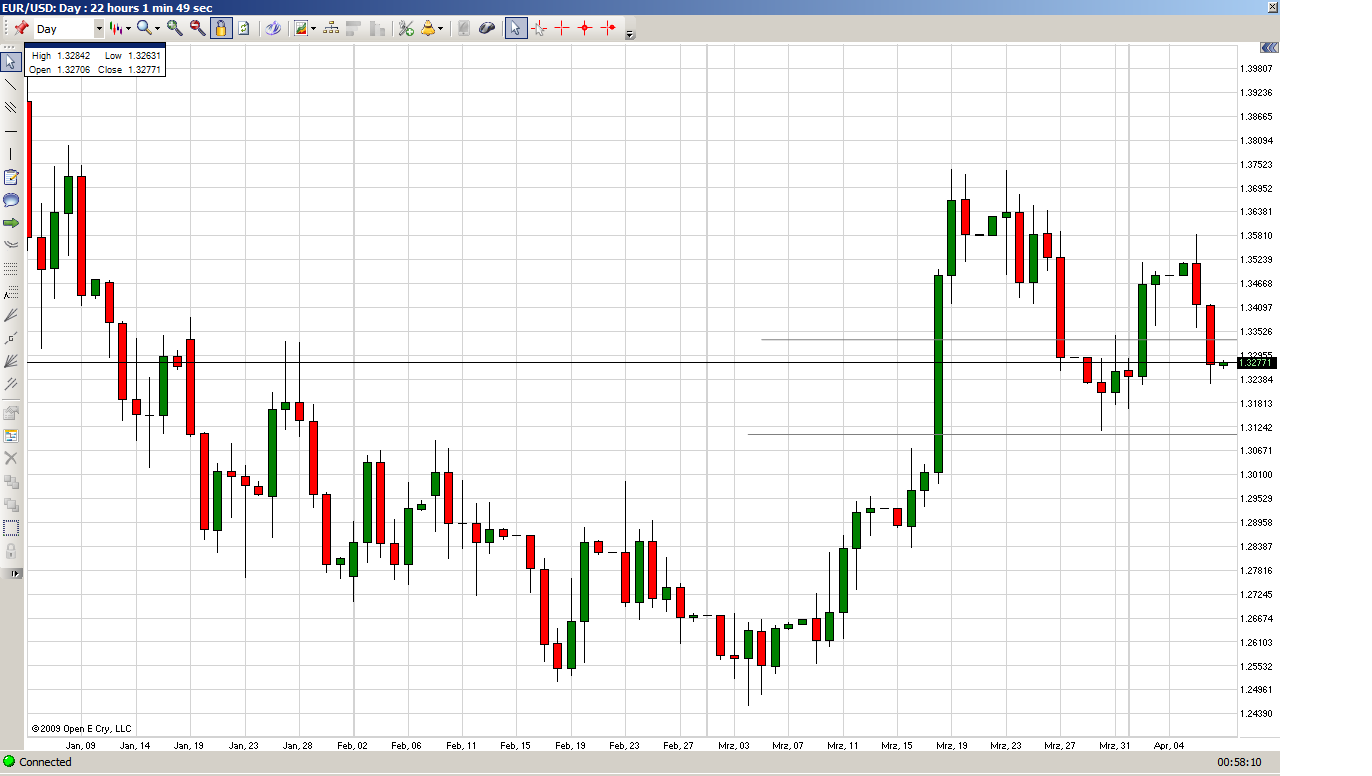Click the Connected status indicator
1372x776 pixels.
pos(38,762)
